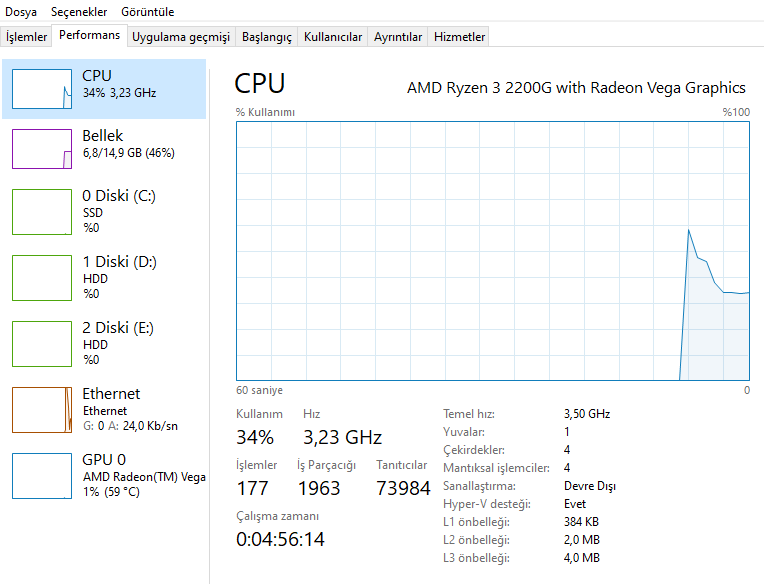
Task: Open the Hizmetler tab
Action: 460,37
